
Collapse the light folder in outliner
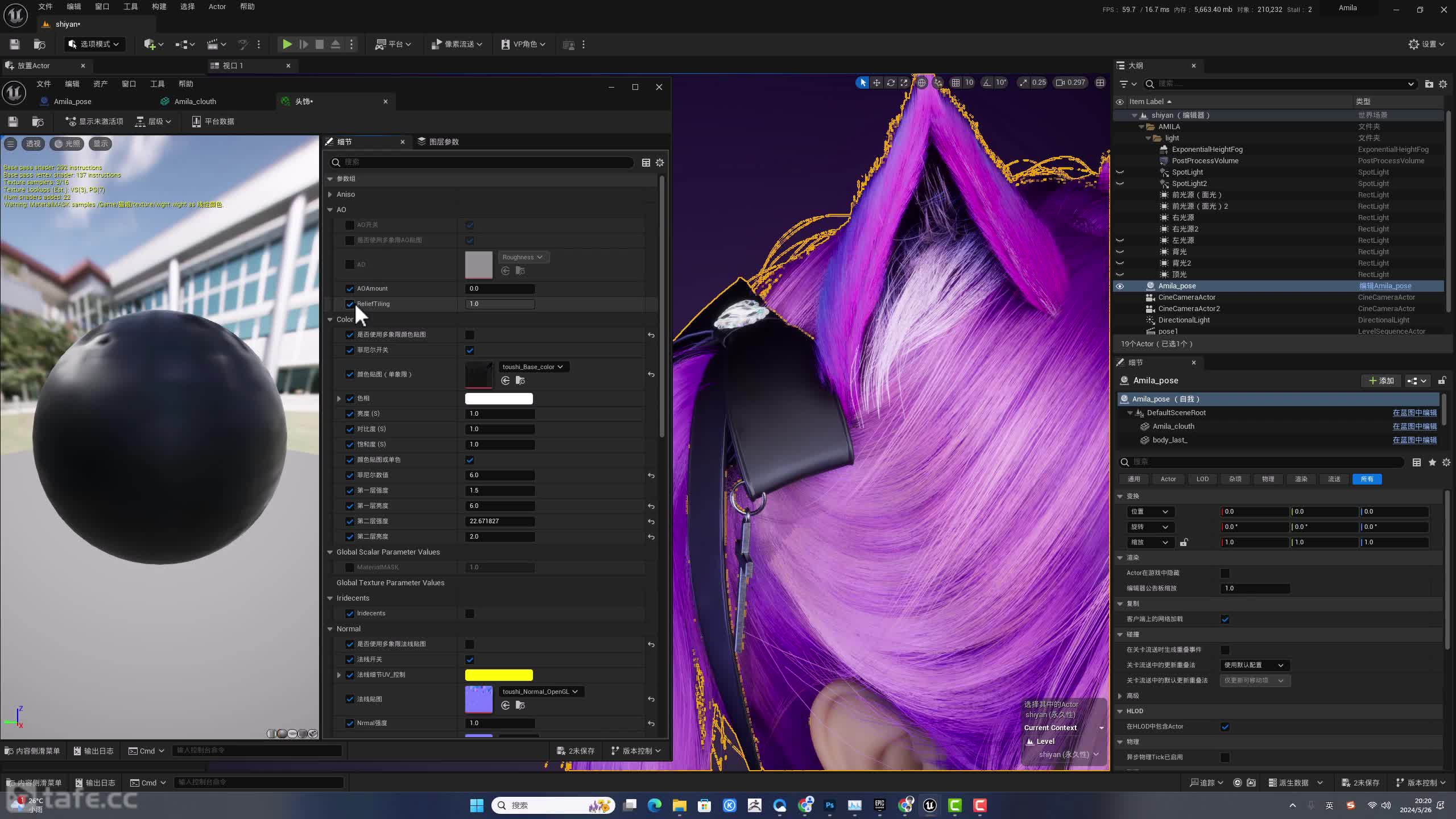tap(1148, 138)
